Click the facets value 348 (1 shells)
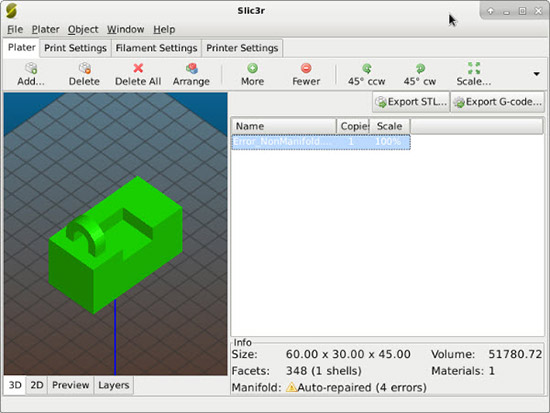 324,371
